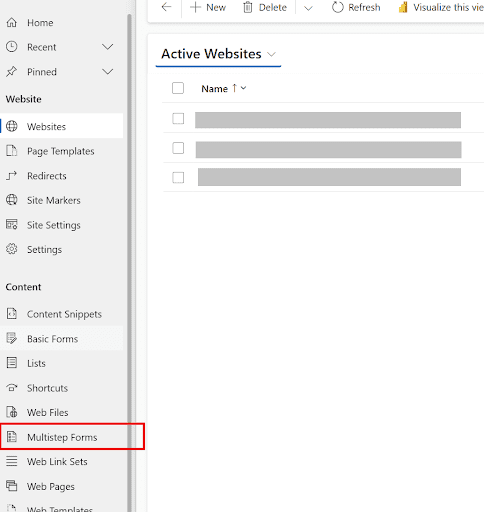The width and height of the screenshot is (484, 512).
Task: Click the Multistep Forms icon
Action: coord(12,437)
